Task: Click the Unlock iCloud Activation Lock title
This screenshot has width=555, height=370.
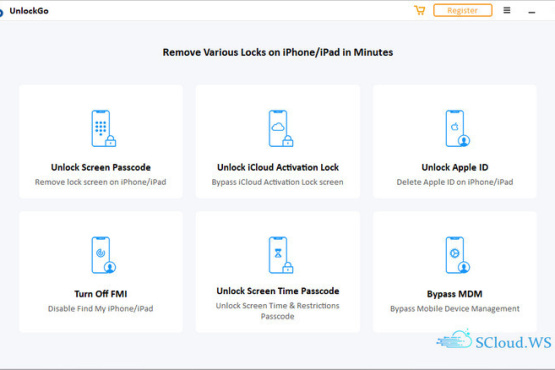Action: (278, 167)
